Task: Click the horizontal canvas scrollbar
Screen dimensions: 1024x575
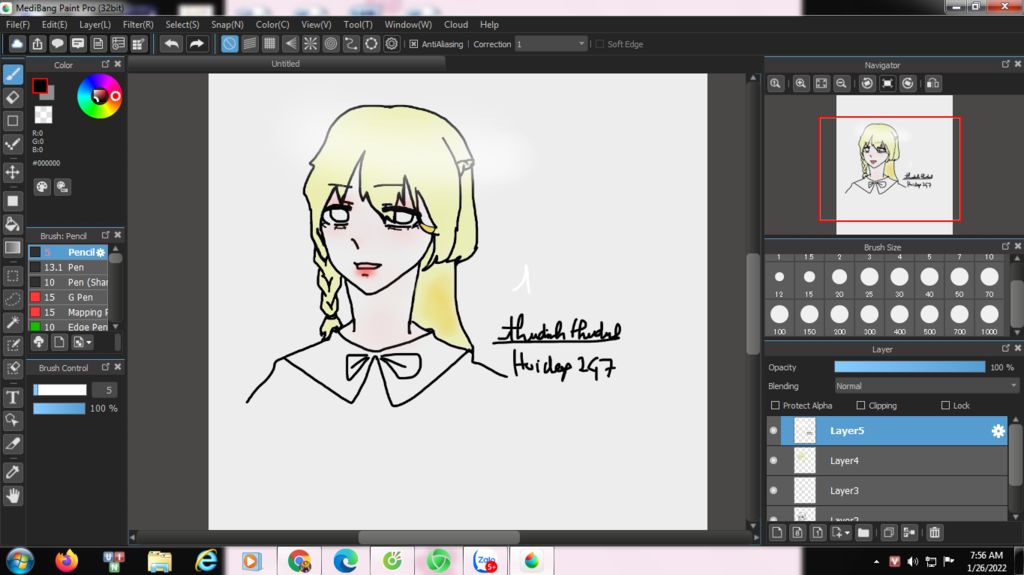Action: coord(439,537)
